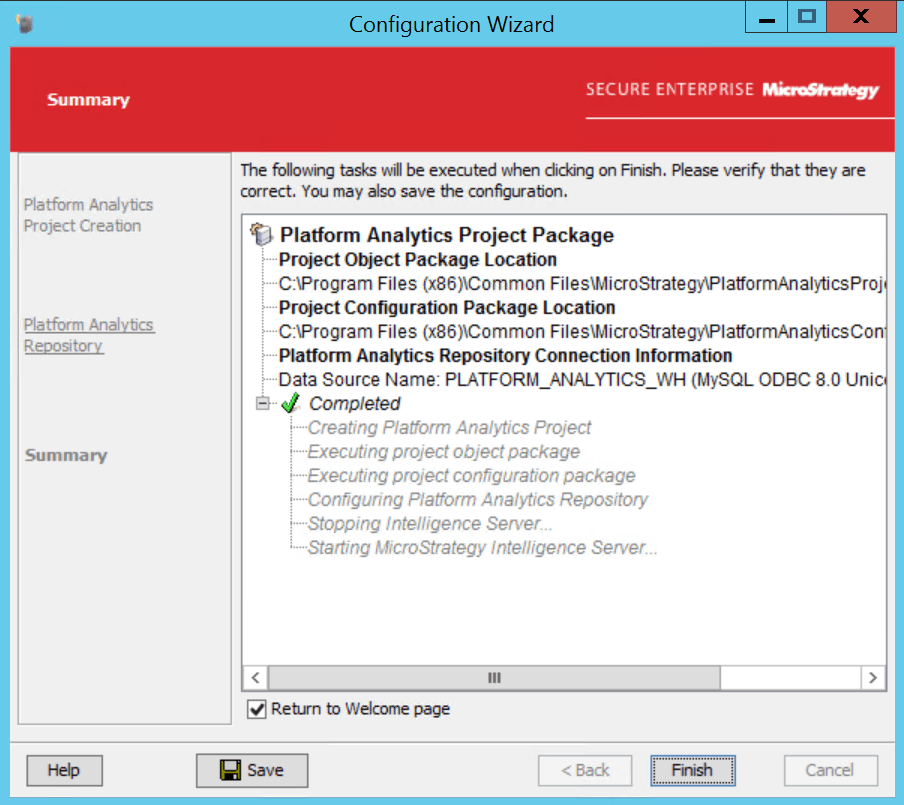Viewport: 904px width, 805px height.
Task: Select Stopping Intelligence Server row
Action: pos(430,524)
